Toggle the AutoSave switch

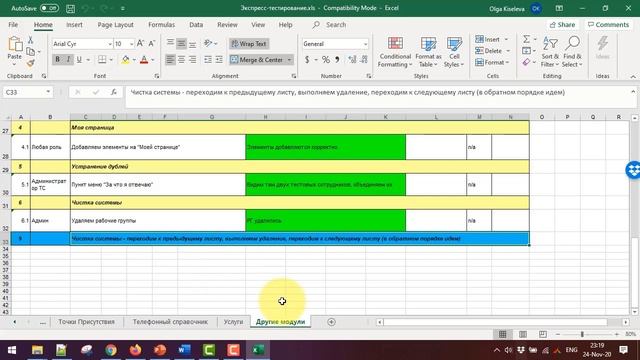coord(49,8)
